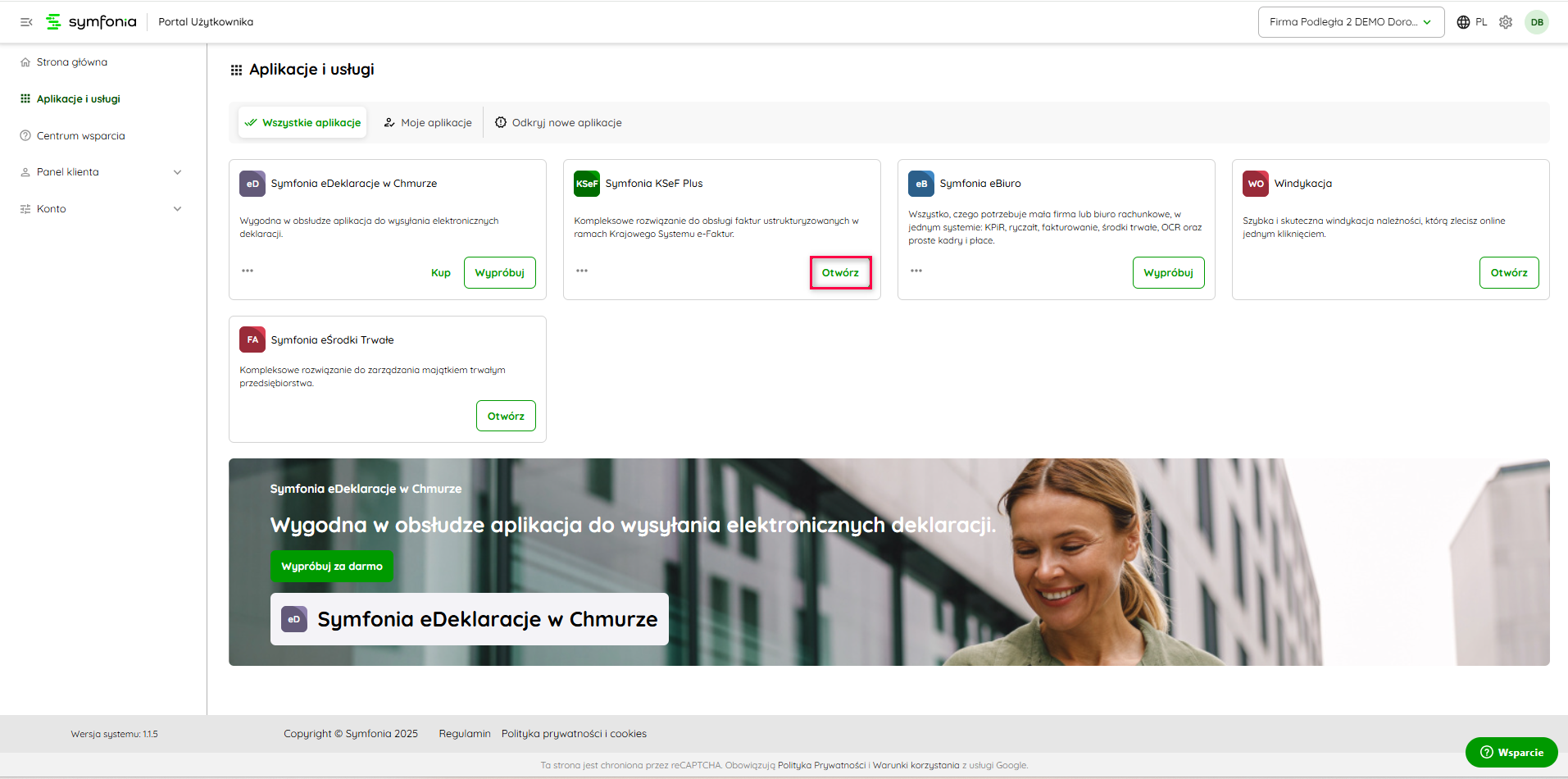Click the globe language icon

pos(1463,22)
